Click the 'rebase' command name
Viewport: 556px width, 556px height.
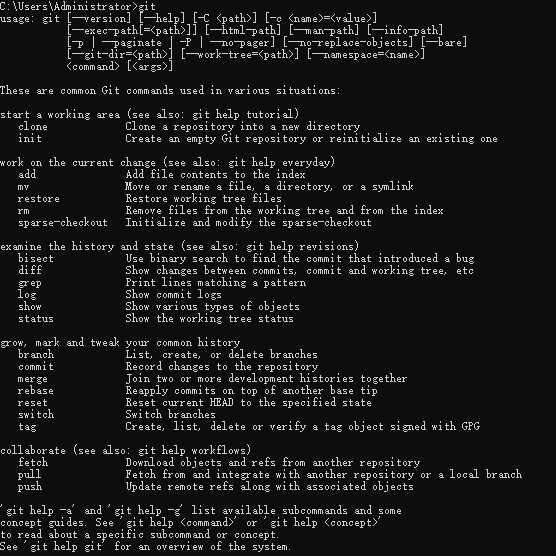point(36,391)
